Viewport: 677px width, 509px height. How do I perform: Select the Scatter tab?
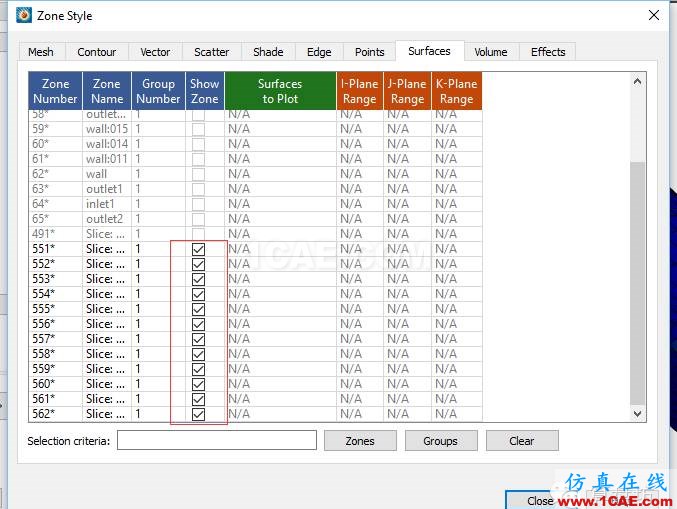pyautogui.click(x=211, y=52)
